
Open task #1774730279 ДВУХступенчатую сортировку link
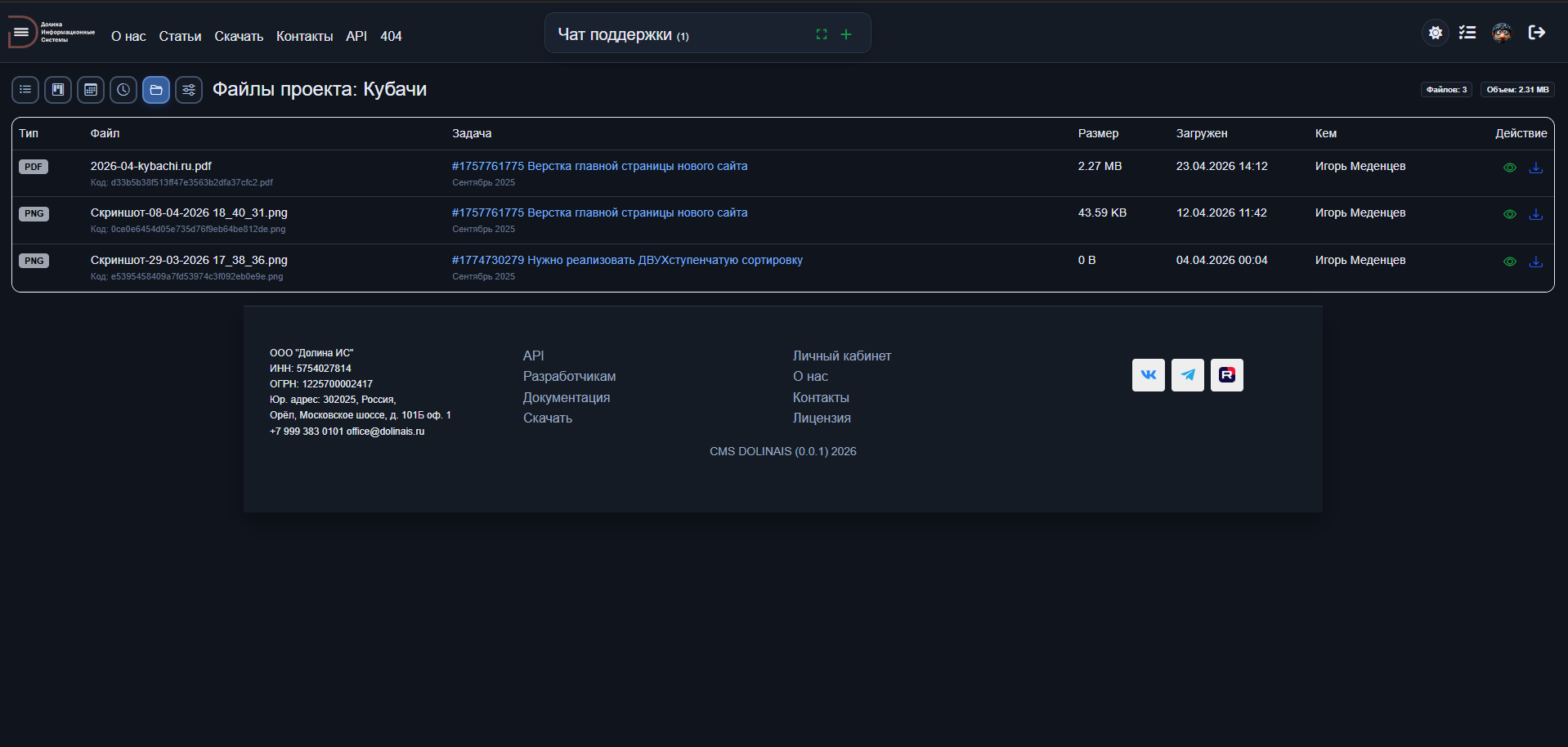click(x=627, y=260)
